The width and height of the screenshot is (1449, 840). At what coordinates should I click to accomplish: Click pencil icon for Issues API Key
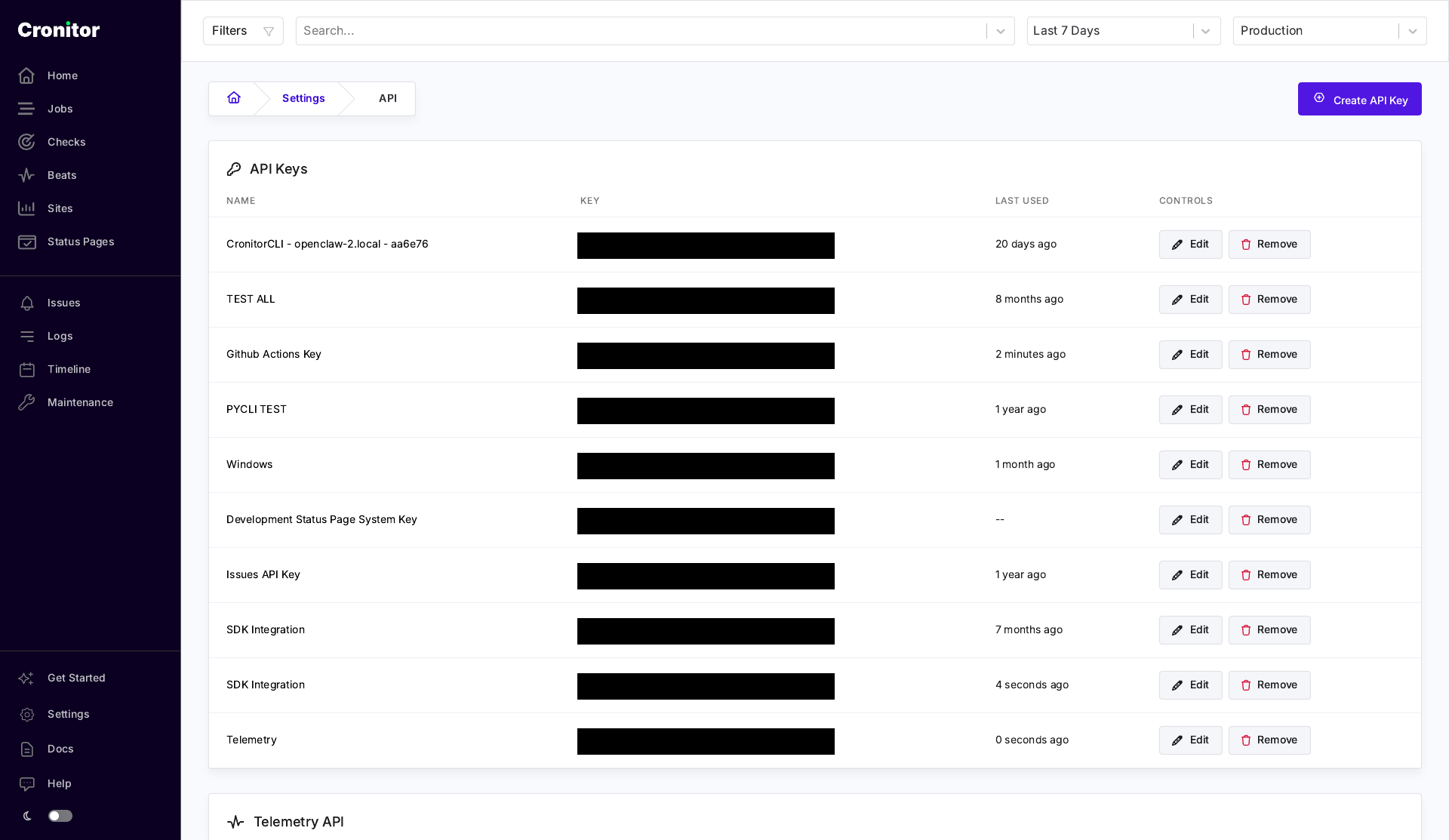click(x=1177, y=575)
